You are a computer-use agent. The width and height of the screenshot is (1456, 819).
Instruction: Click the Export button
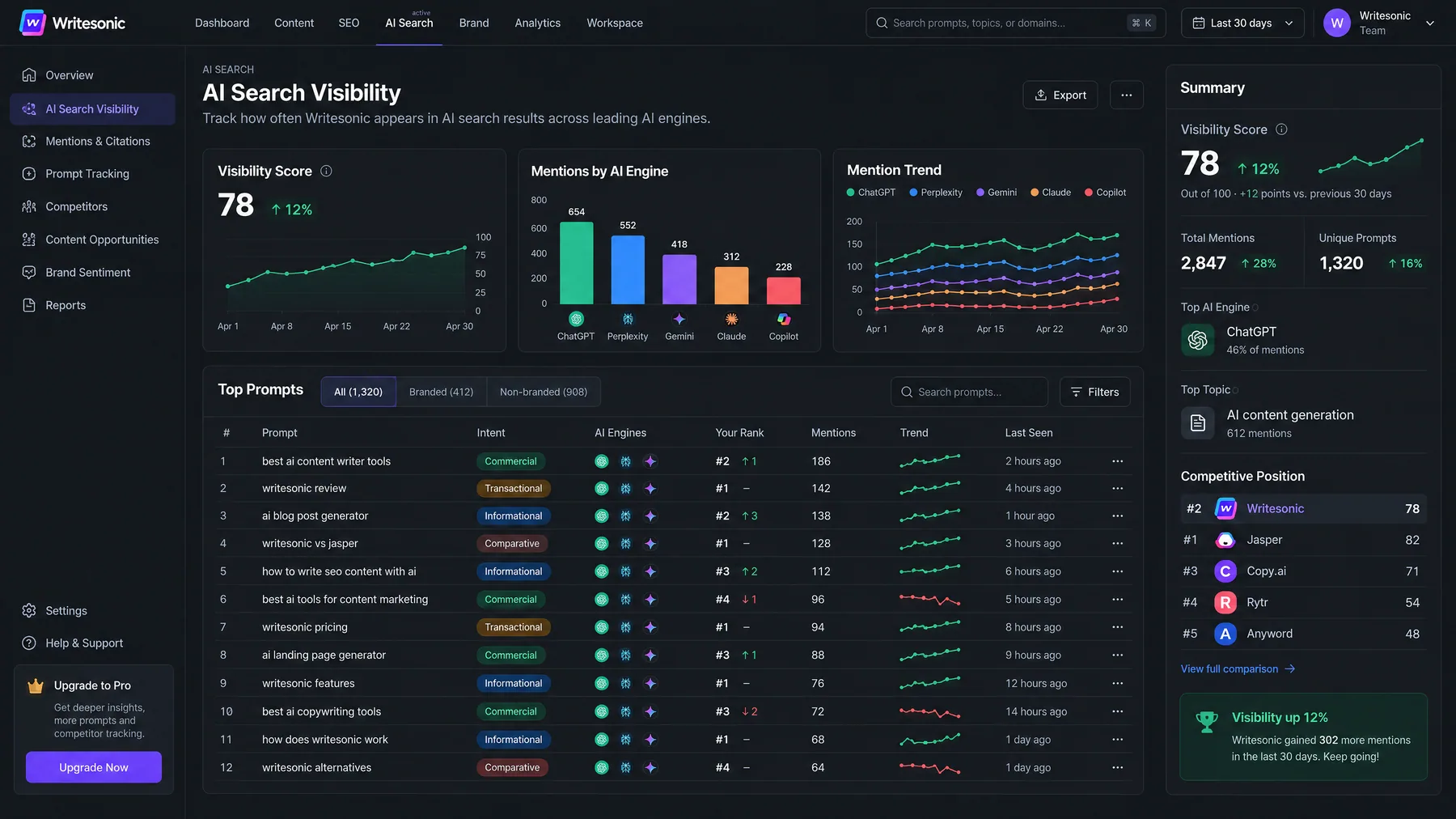coord(1060,95)
